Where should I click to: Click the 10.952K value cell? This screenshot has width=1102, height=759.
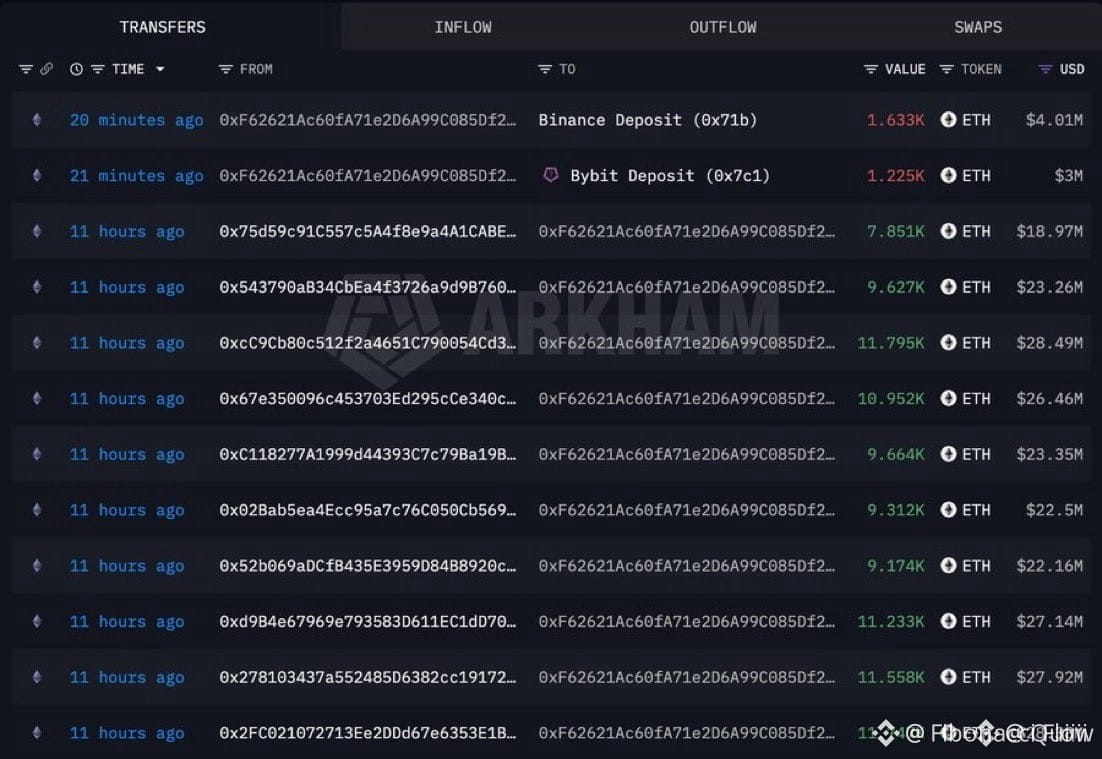pyautogui.click(x=891, y=398)
